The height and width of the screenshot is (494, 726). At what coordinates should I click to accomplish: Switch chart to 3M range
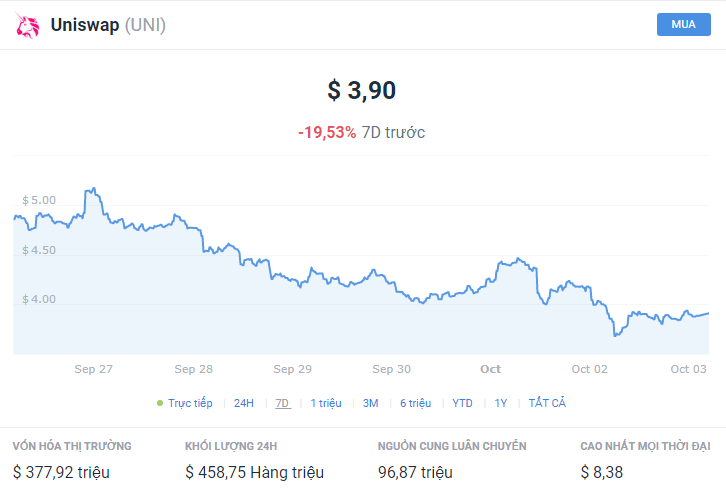tap(370, 403)
